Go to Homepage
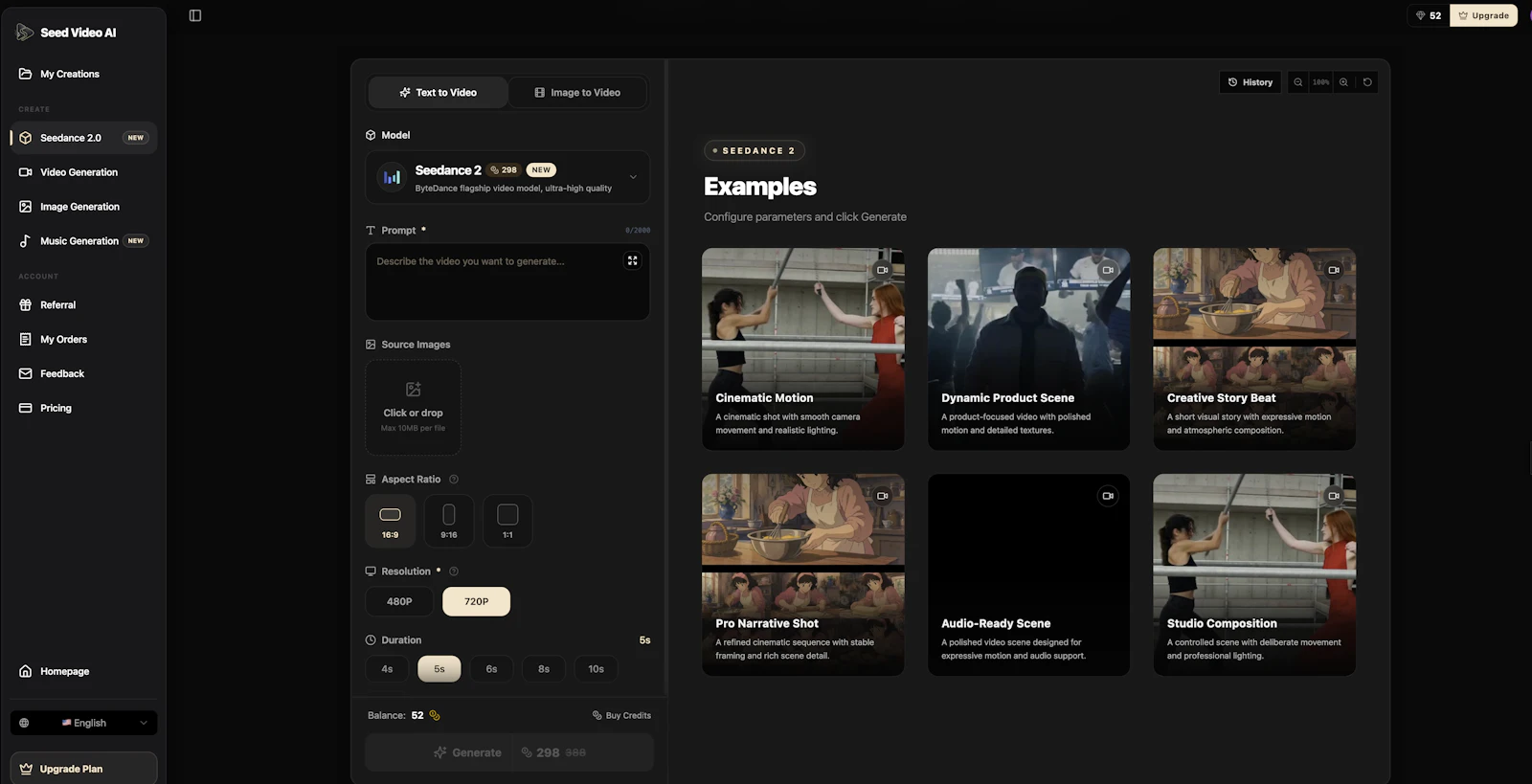Image resolution: width=1532 pixels, height=784 pixels. pos(83,672)
